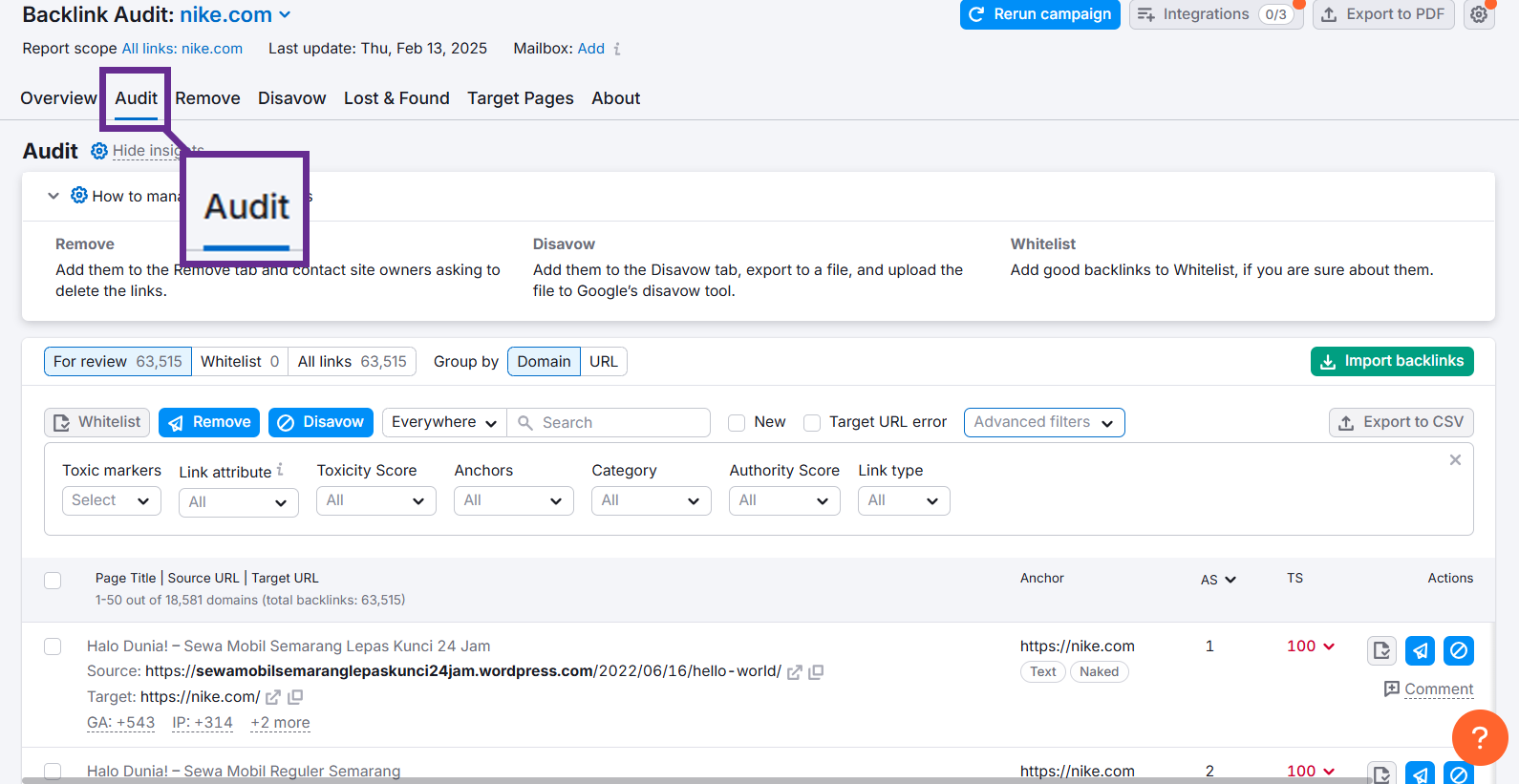
Task: Open the Integrations 0/3 button
Action: coord(1216,14)
